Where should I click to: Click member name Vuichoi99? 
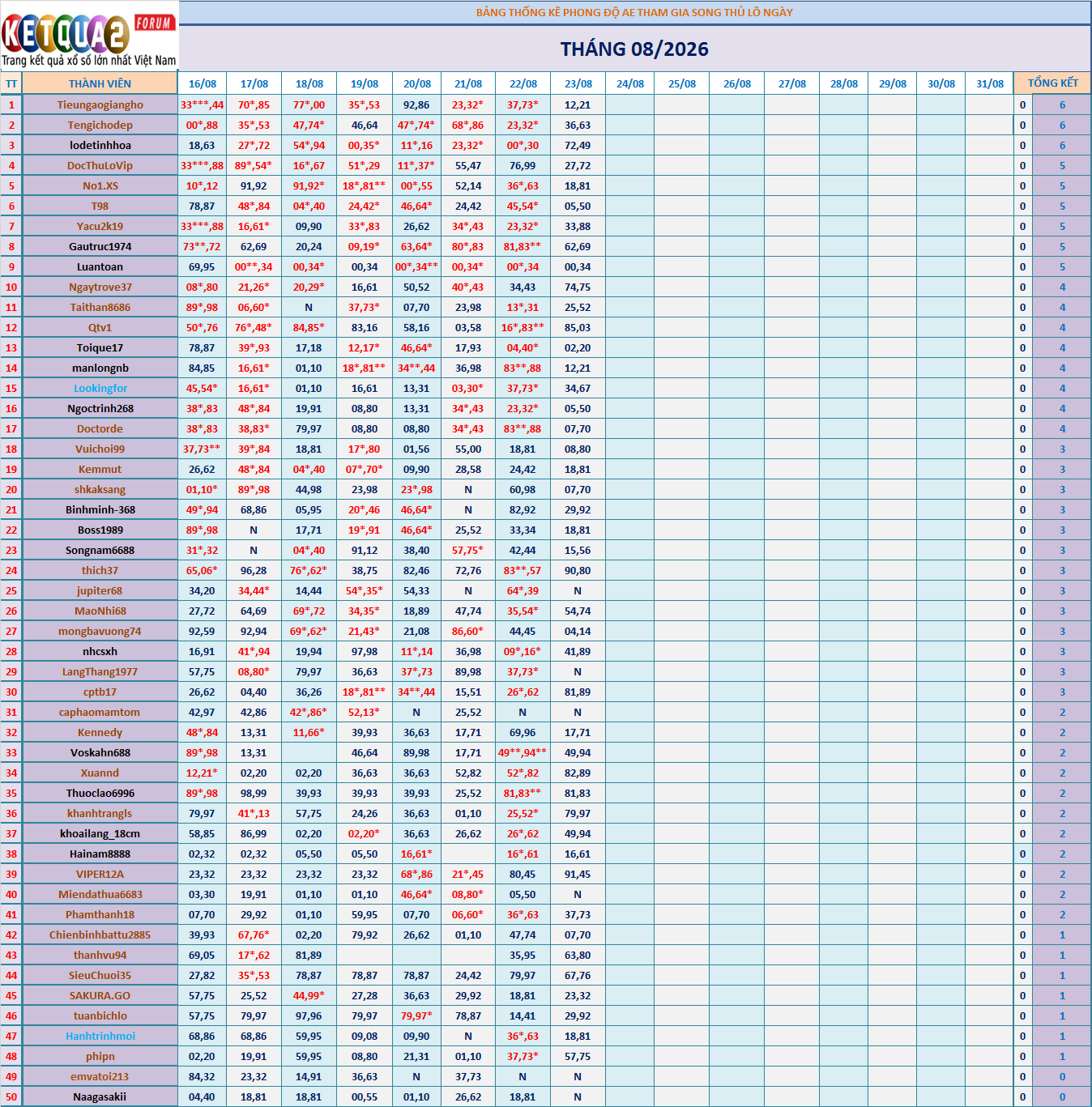100,449
